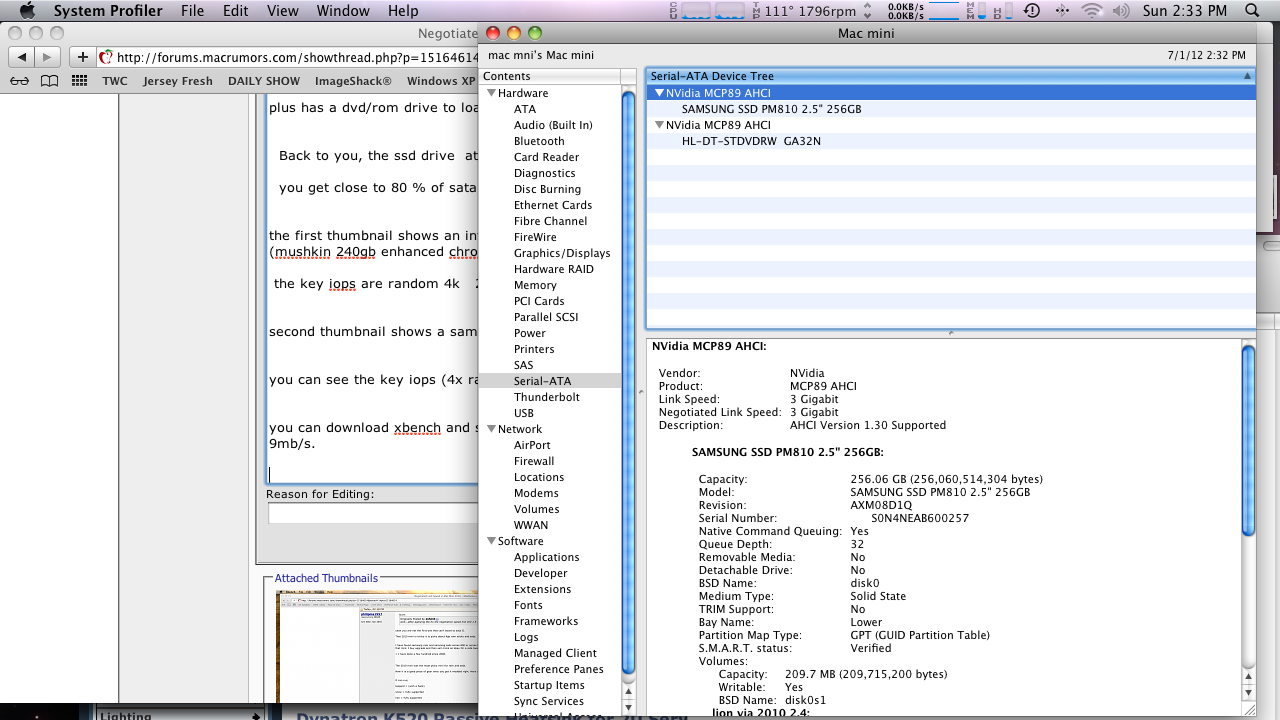Open the DAILY SHOW bookmark
1280x720 pixels.
coord(263,81)
